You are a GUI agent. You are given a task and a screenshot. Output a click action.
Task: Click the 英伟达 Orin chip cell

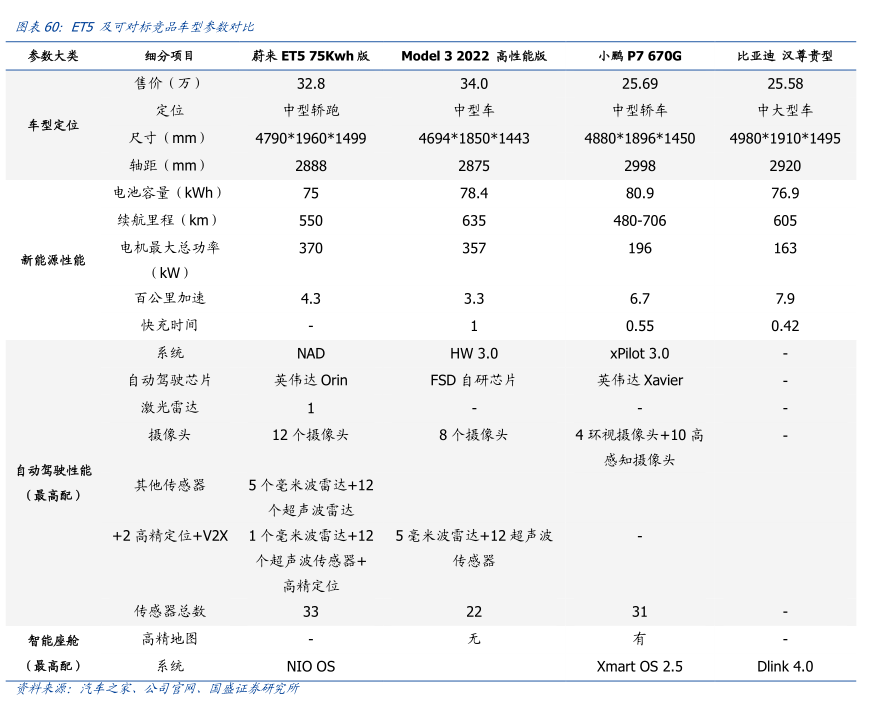pyautogui.click(x=310, y=380)
